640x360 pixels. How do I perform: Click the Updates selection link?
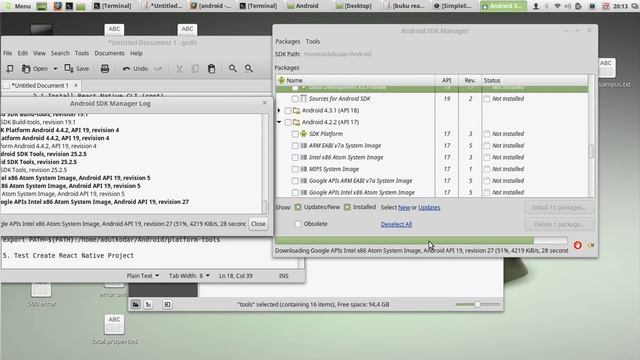coord(429,207)
